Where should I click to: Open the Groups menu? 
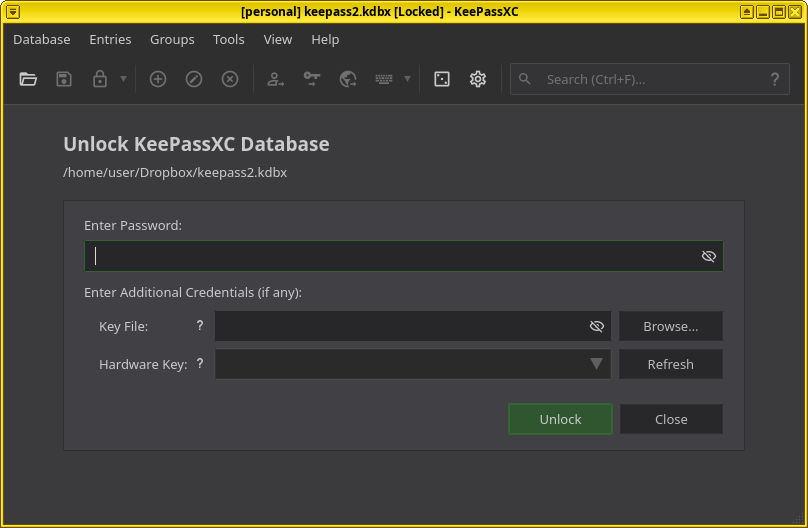pos(172,40)
